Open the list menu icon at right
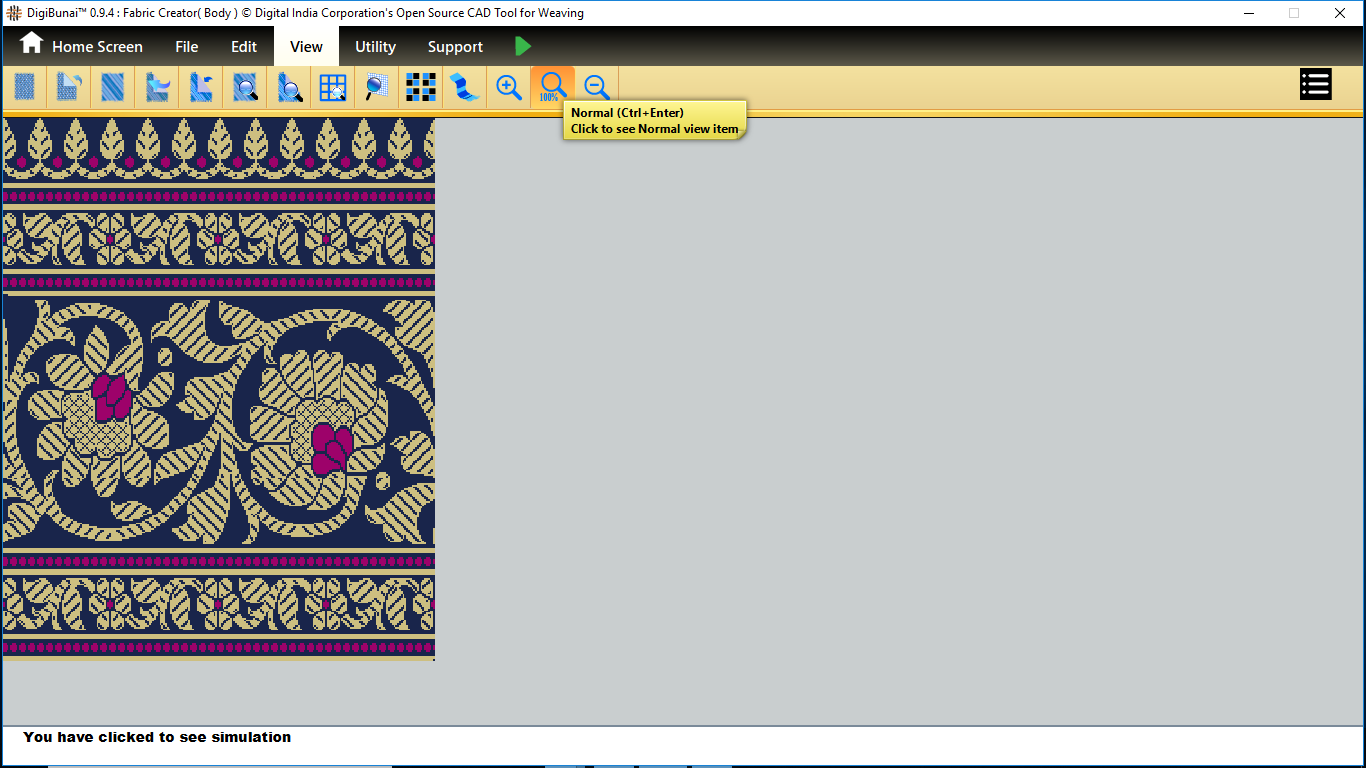 pos(1315,85)
